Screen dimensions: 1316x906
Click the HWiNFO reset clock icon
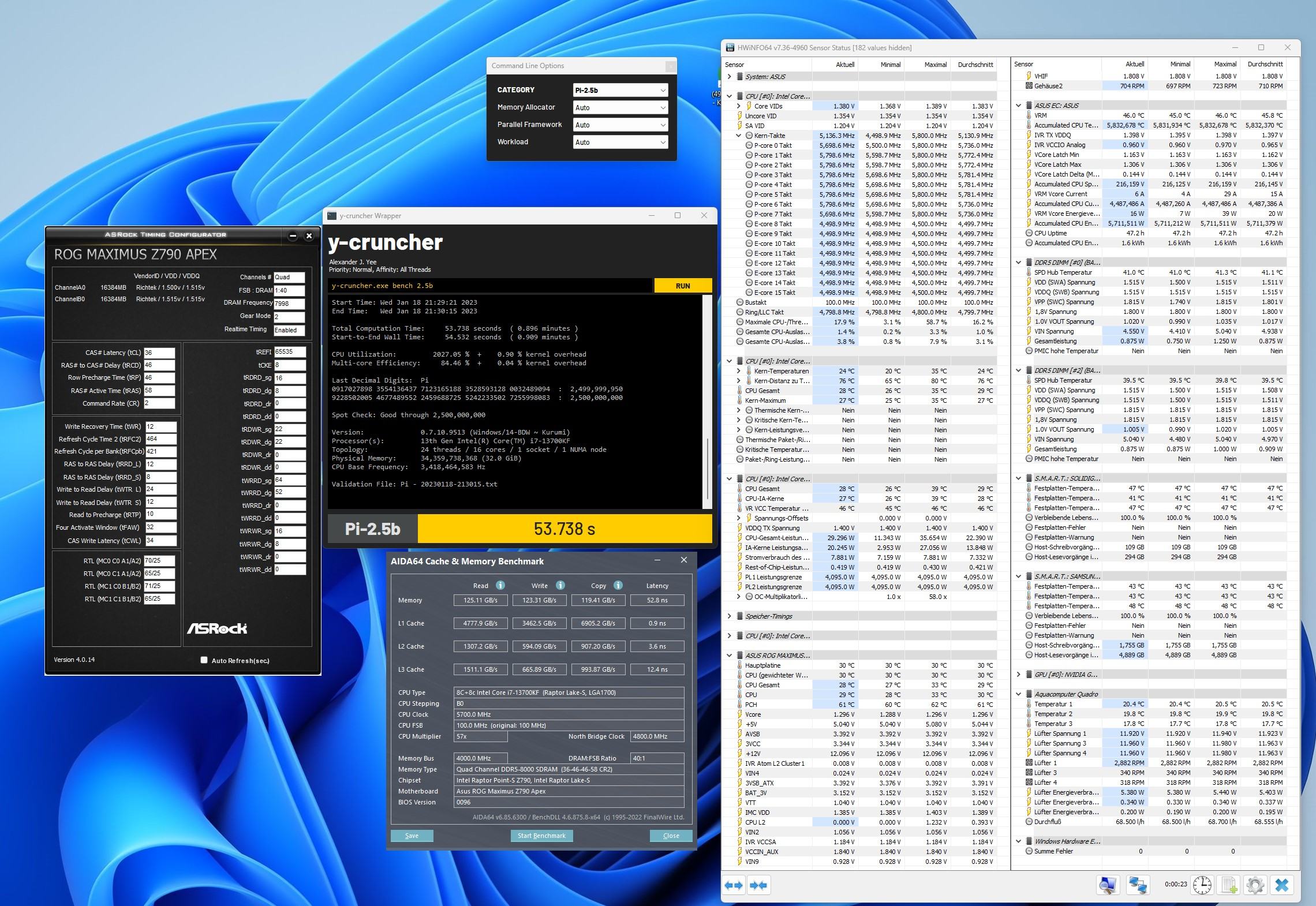[1202, 885]
